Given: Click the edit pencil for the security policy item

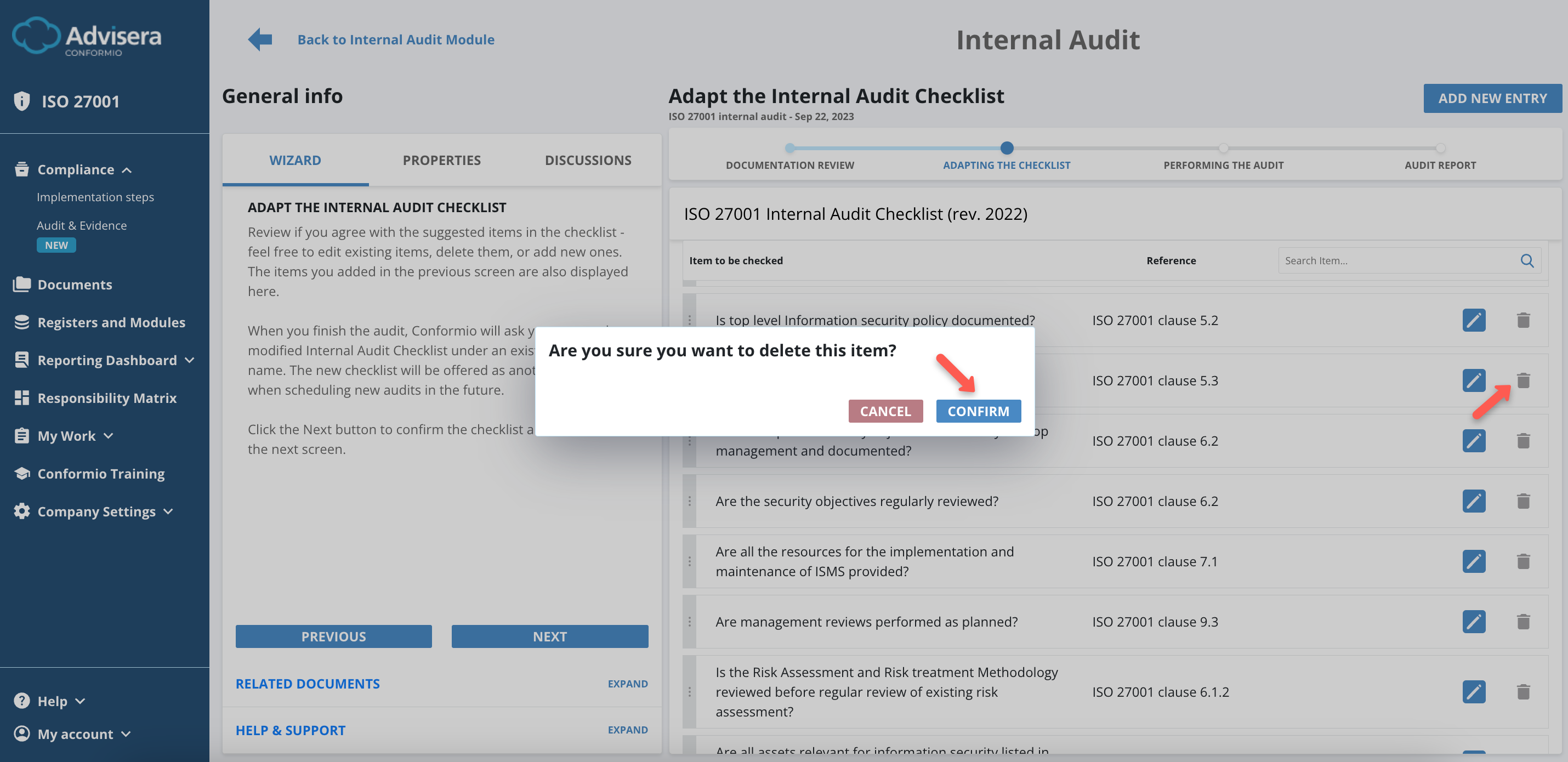Looking at the screenshot, I should coord(1474,320).
